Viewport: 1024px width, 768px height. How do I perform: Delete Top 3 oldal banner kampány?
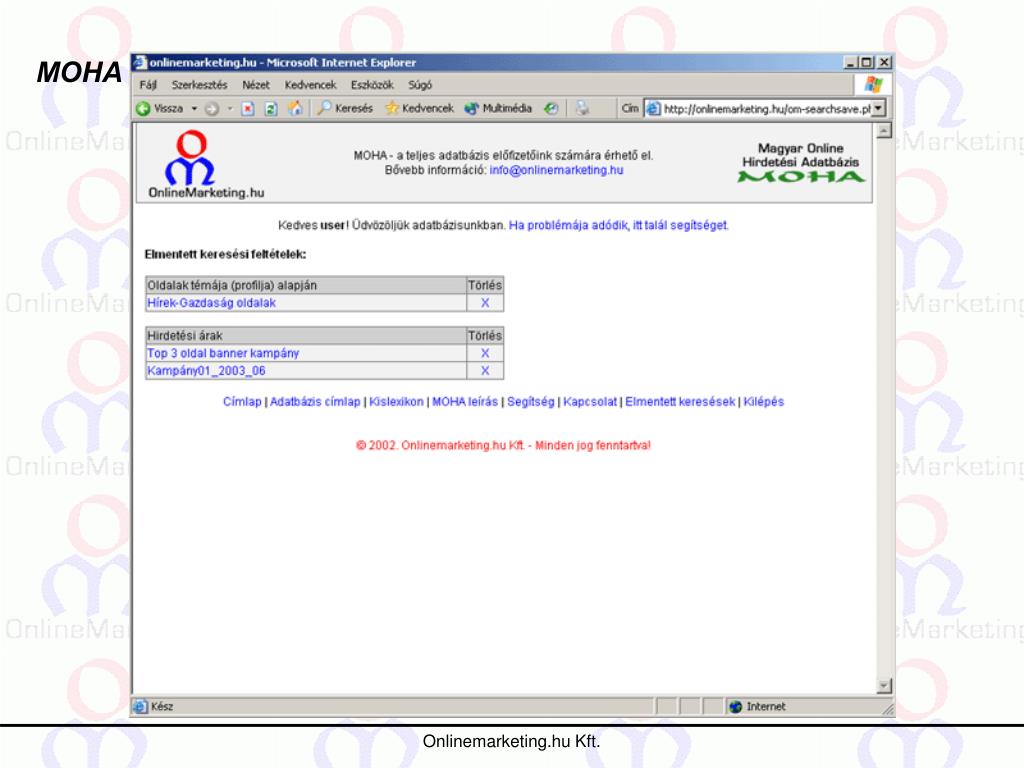(485, 353)
